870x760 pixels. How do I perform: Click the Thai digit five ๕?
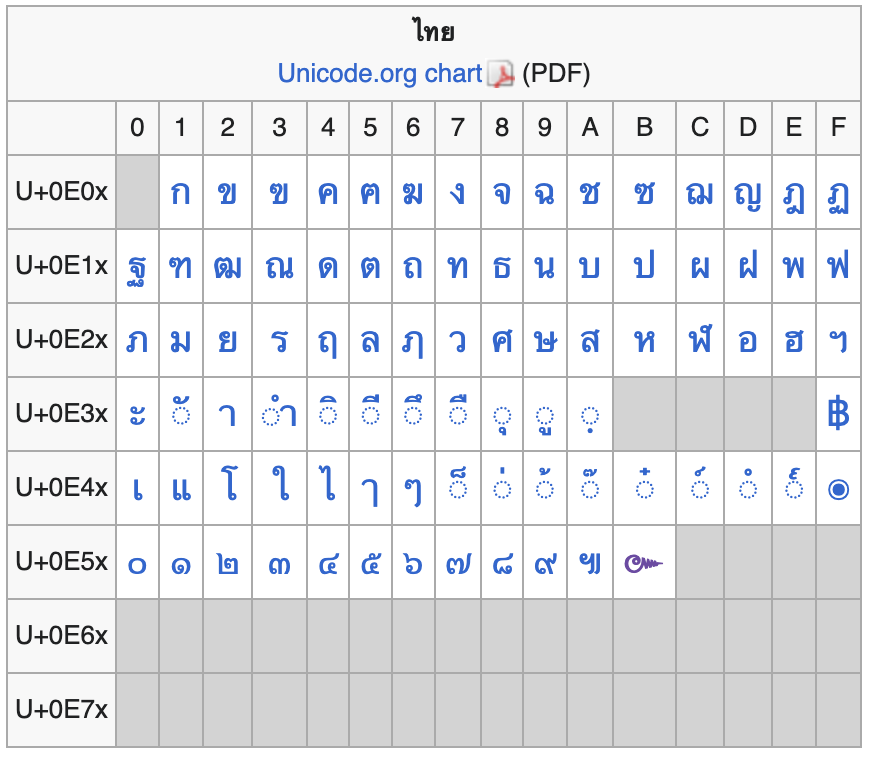370,564
